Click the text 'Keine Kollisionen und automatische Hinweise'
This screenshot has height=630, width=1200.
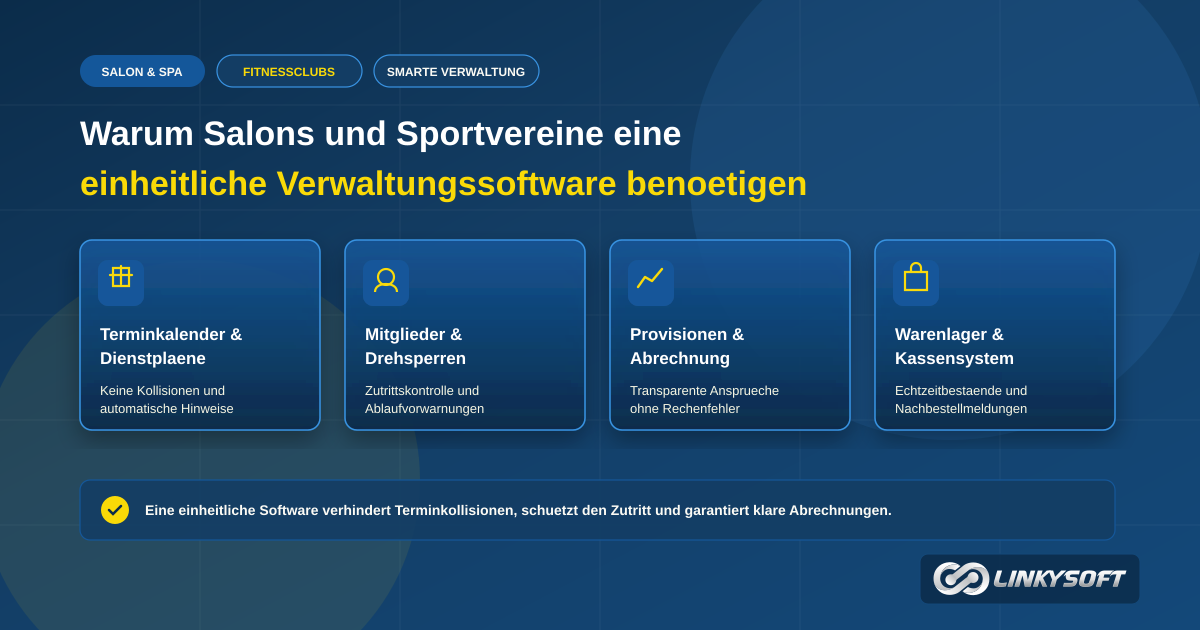point(167,399)
